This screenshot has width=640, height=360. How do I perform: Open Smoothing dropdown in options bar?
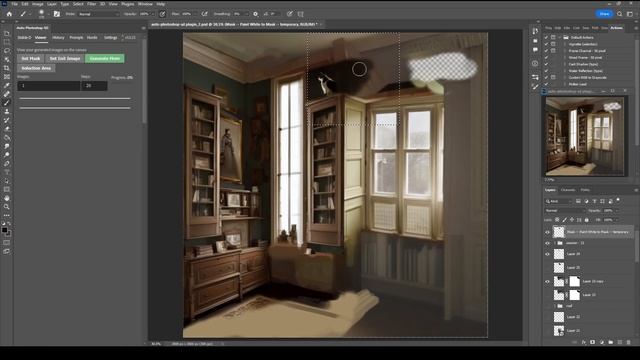click(246, 14)
